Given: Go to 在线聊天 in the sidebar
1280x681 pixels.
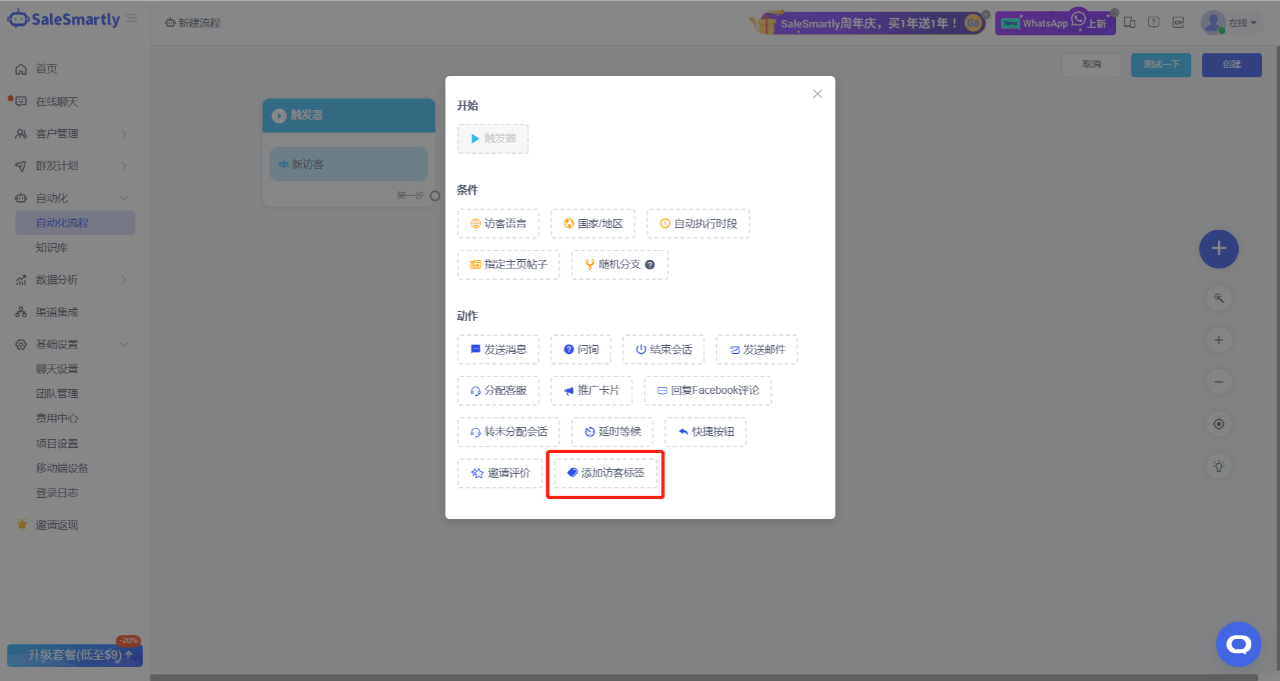Looking at the screenshot, I should point(56,102).
